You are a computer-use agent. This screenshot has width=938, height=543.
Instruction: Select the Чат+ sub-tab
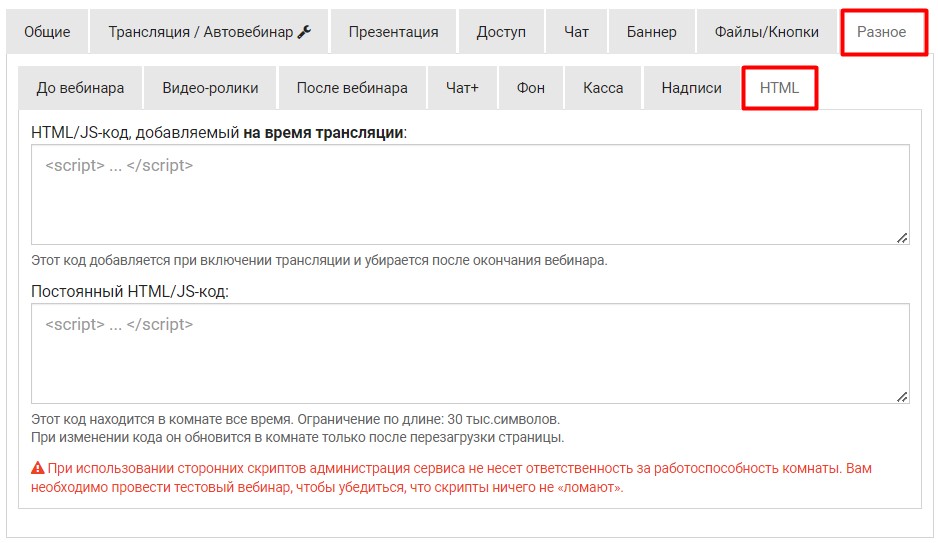462,88
